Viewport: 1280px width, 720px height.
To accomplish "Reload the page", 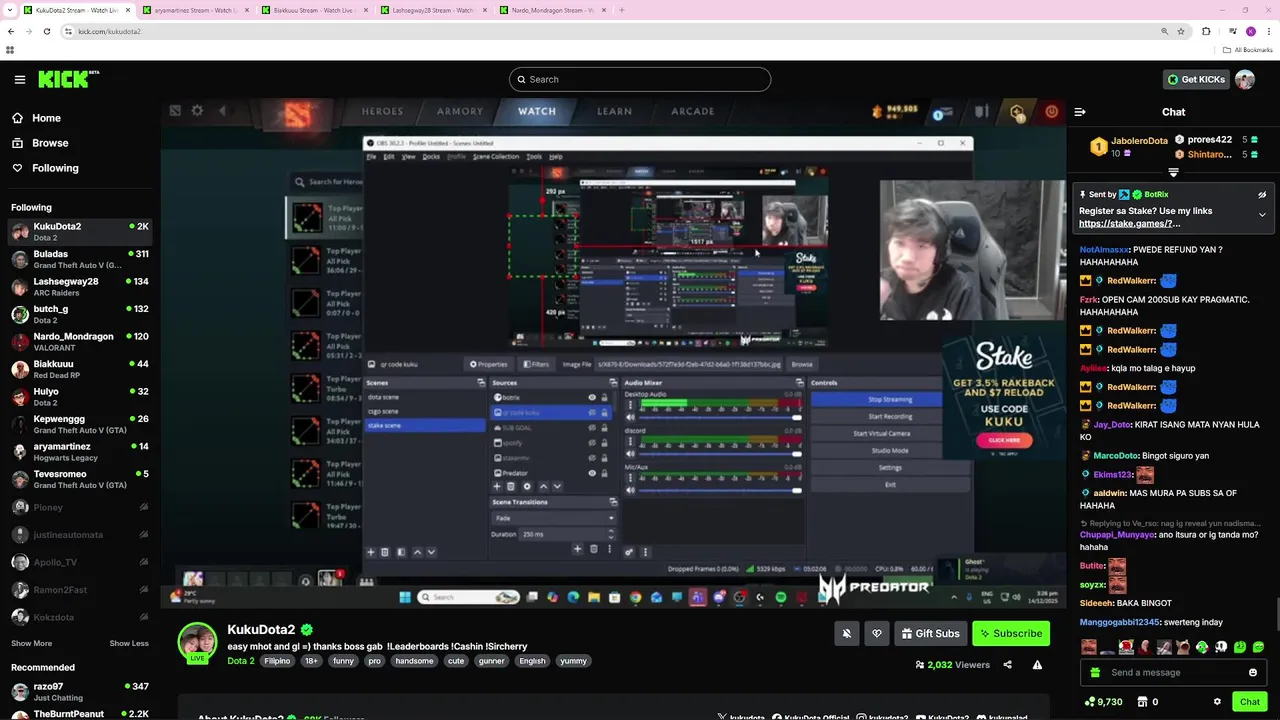I will [46, 31].
